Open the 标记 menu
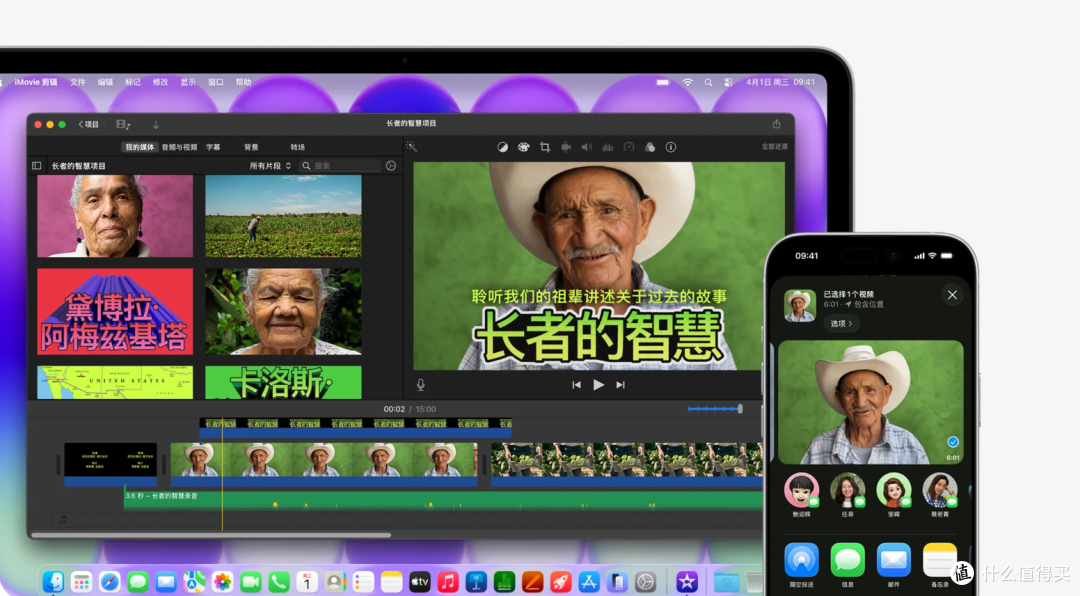Image resolution: width=1080 pixels, height=596 pixels. tap(133, 82)
